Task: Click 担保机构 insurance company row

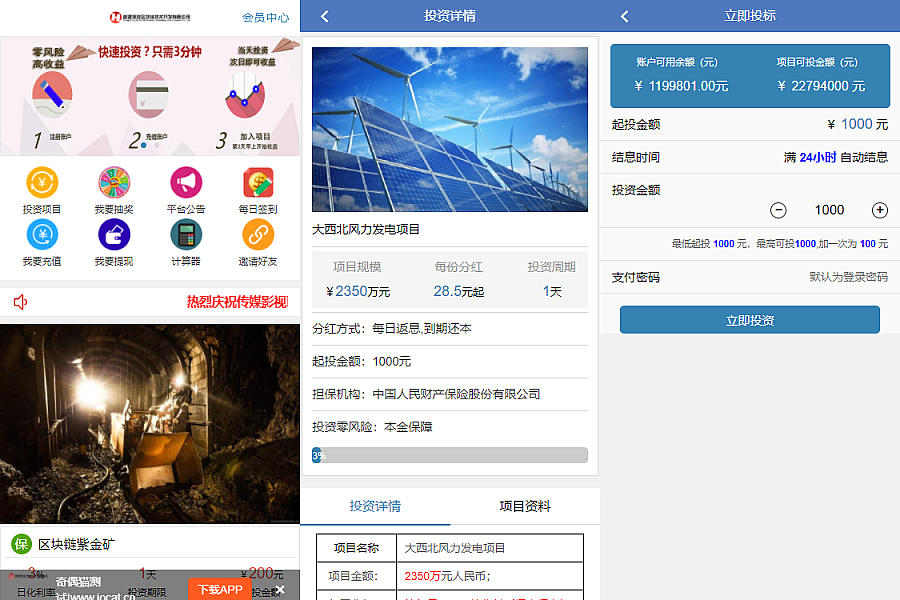Action: pyautogui.click(x=449, y=394)
